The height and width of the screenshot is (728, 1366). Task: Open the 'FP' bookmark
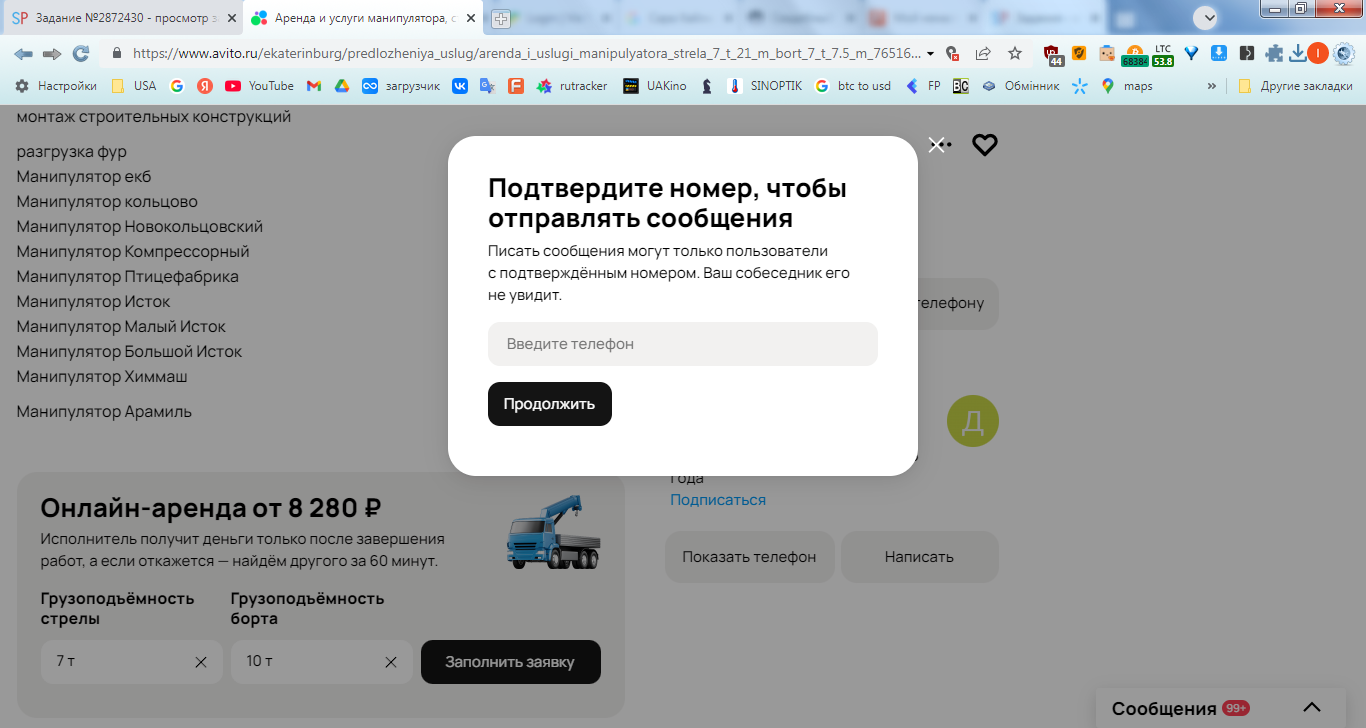click(923, 86)
